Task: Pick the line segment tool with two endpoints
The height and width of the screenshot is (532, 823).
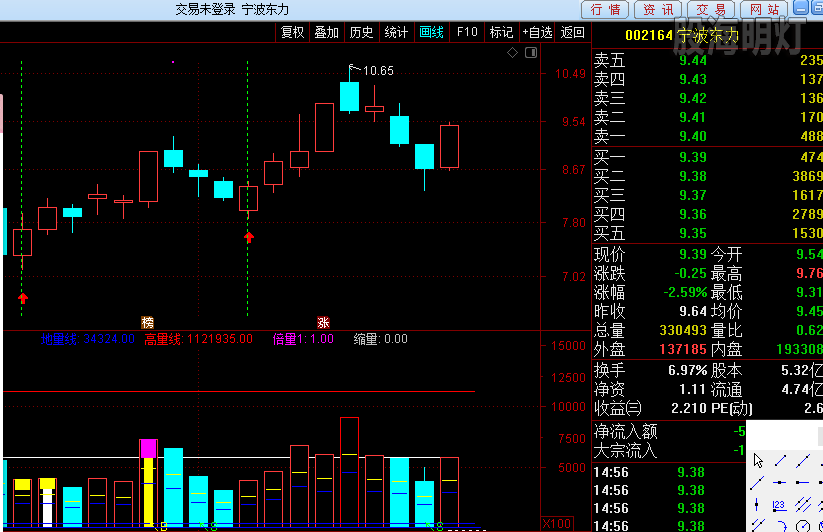Action: click(780, 461)
